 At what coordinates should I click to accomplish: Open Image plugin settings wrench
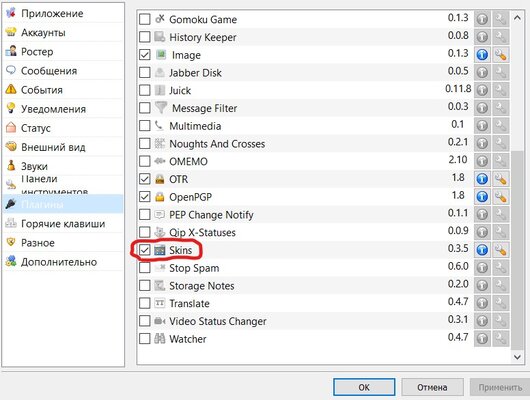pos(501,54)
